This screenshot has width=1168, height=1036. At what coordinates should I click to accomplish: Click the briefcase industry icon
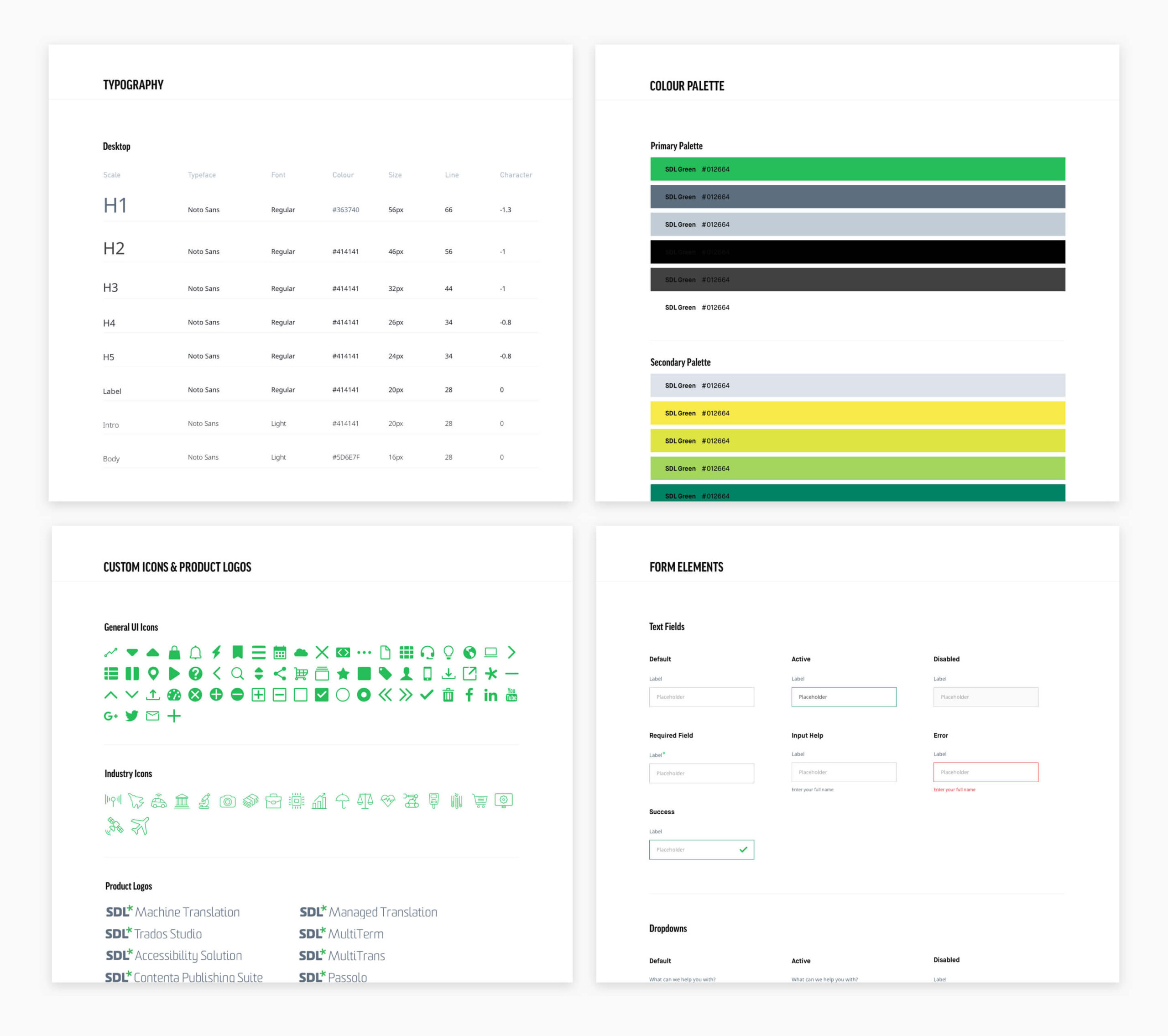[x=273, y=801]
